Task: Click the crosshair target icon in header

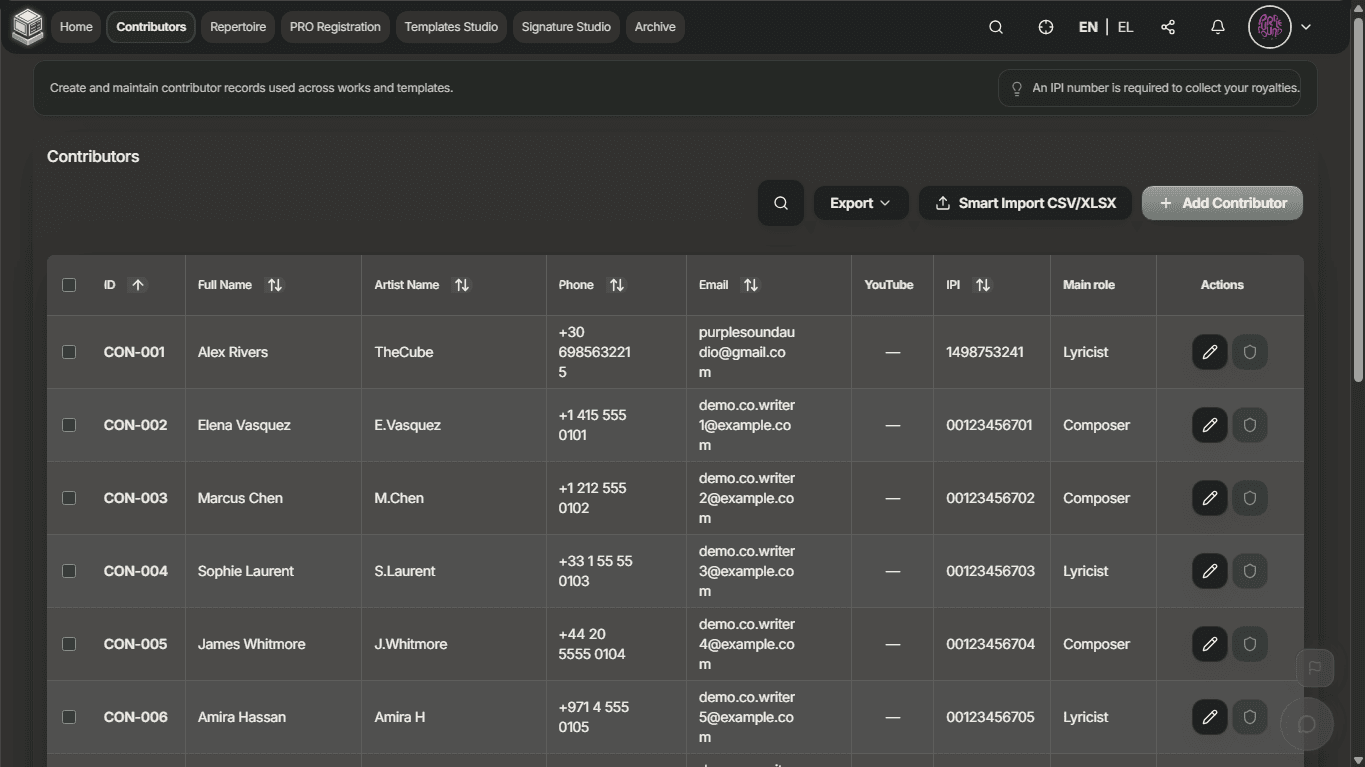Action: [x=1046, y=27]
